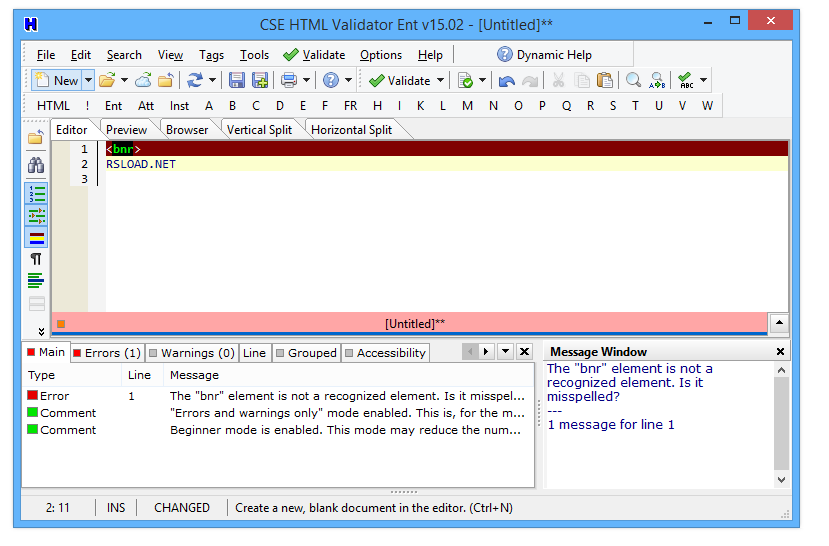Select the Errors (1) results tab
829x546 pixels.
[x=107, y=353]
